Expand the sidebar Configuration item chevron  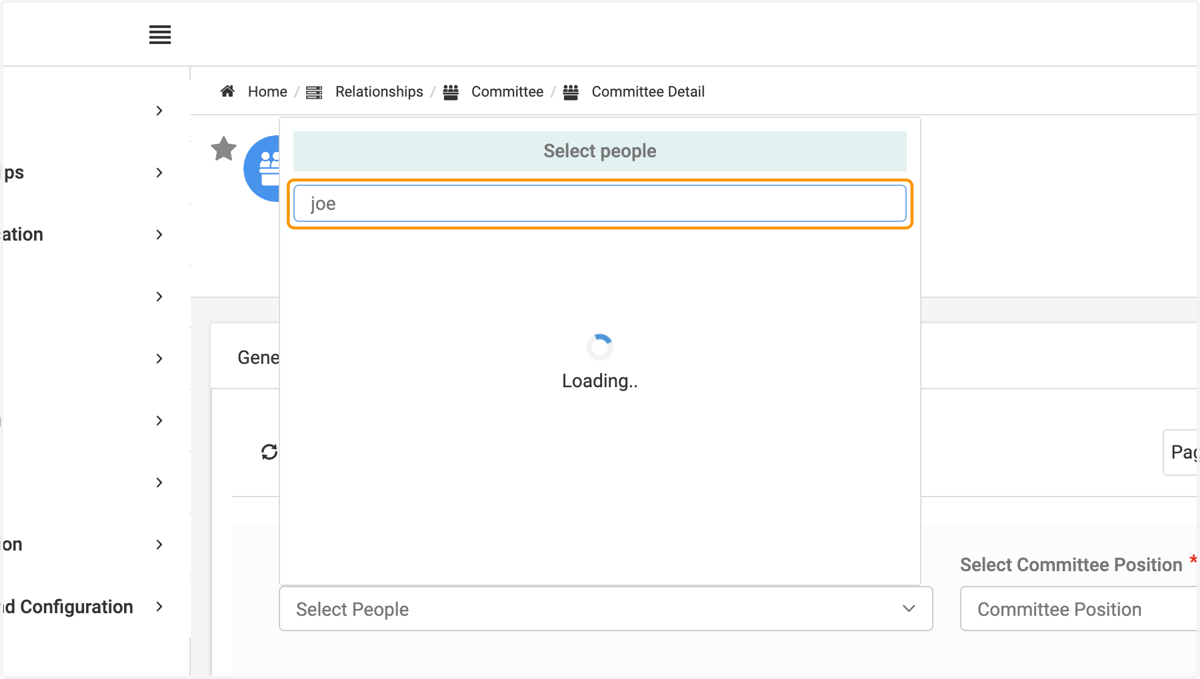[x=159, y=606]
